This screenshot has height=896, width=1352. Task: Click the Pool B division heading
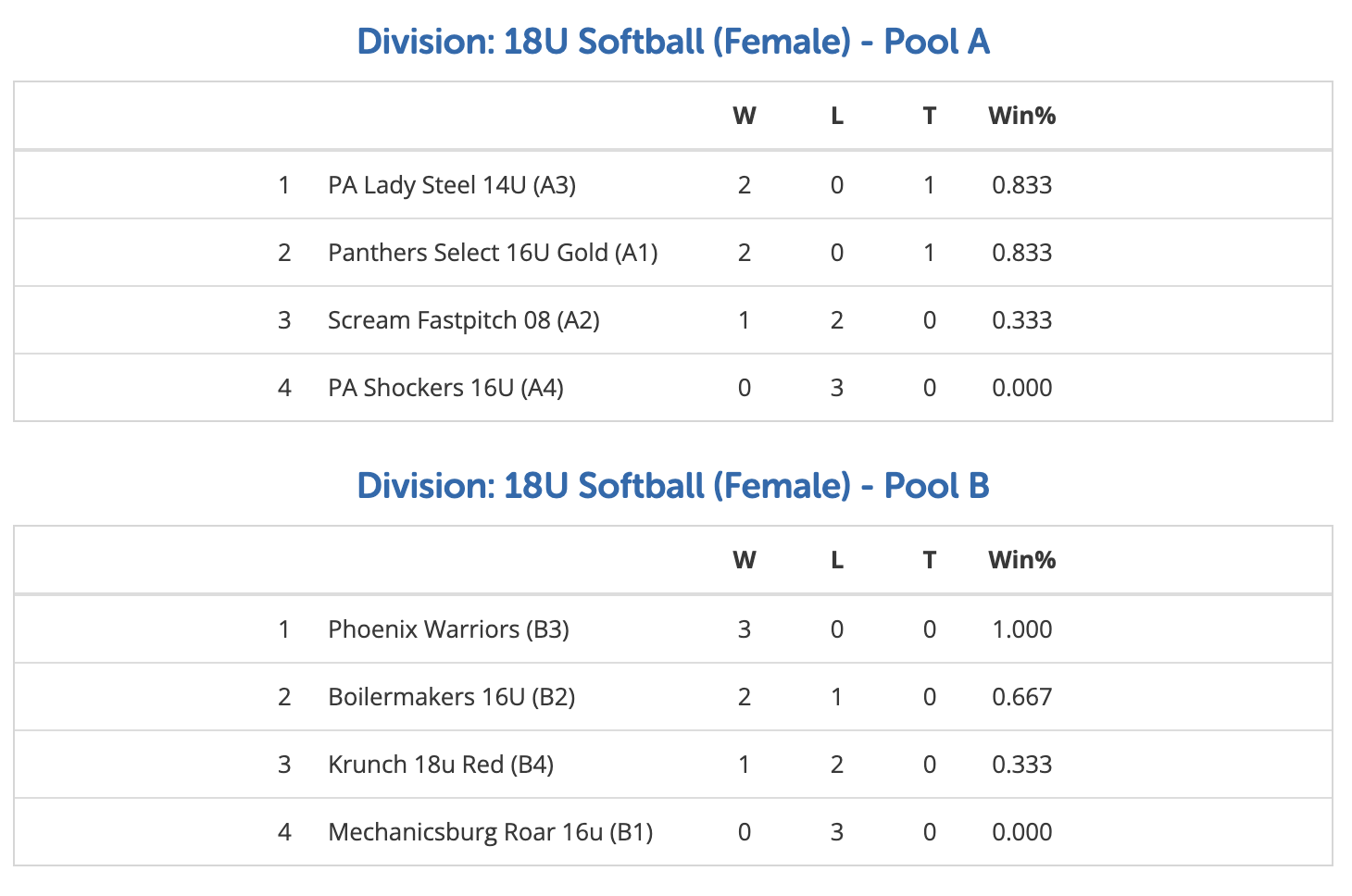click(x=673, y=486)
